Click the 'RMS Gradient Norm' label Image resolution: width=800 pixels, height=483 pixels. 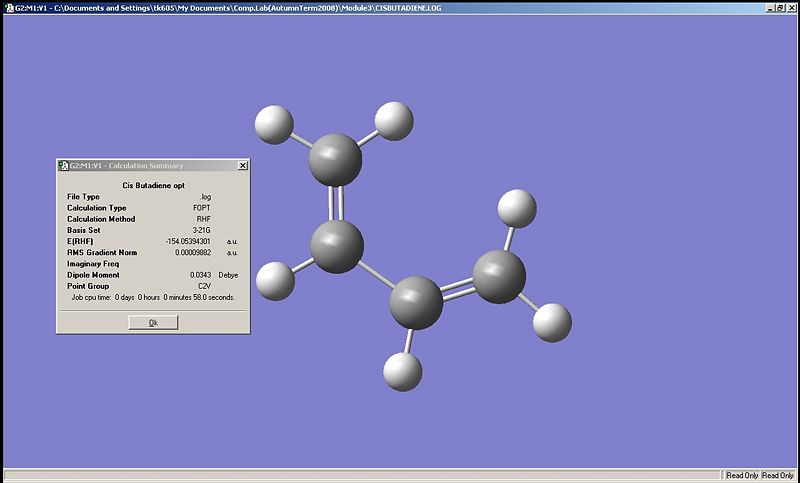pos(102,252)
